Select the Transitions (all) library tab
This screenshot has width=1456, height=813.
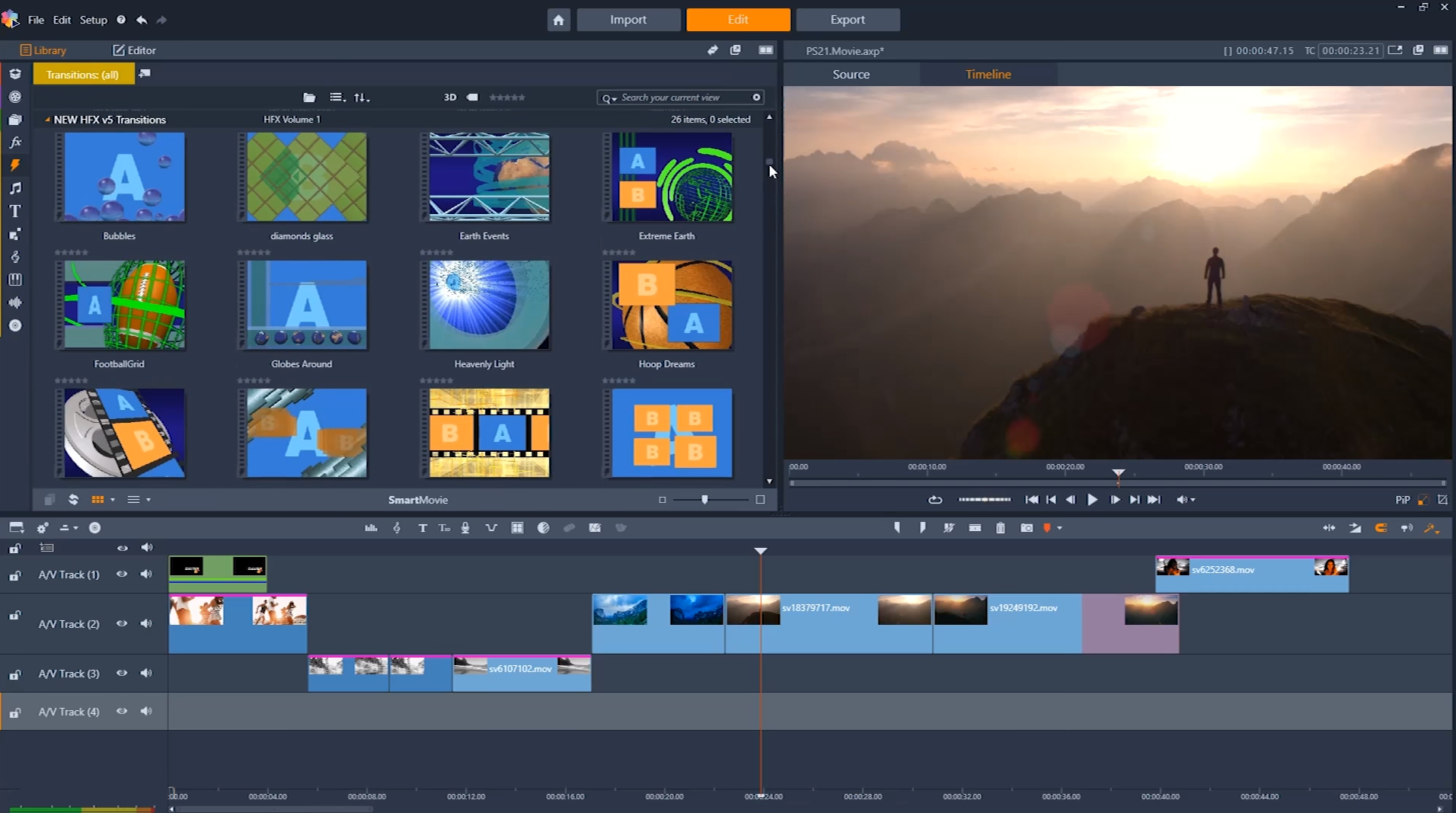coord(83,74)
